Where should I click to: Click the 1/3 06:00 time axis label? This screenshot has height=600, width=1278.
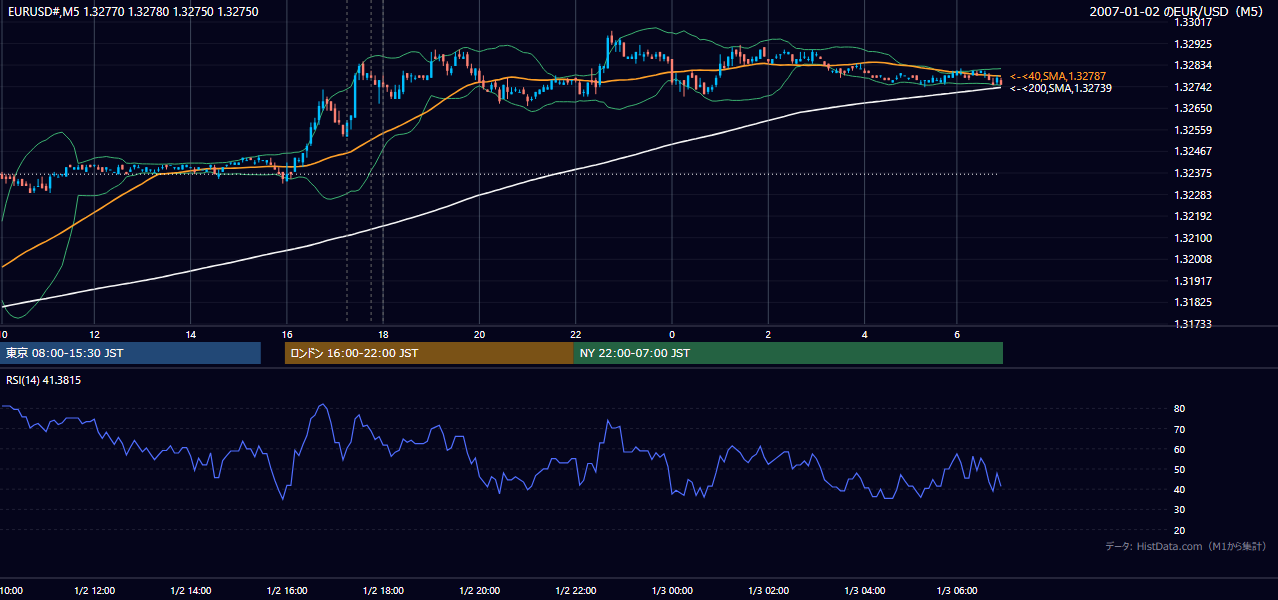(x=957, y=591)
